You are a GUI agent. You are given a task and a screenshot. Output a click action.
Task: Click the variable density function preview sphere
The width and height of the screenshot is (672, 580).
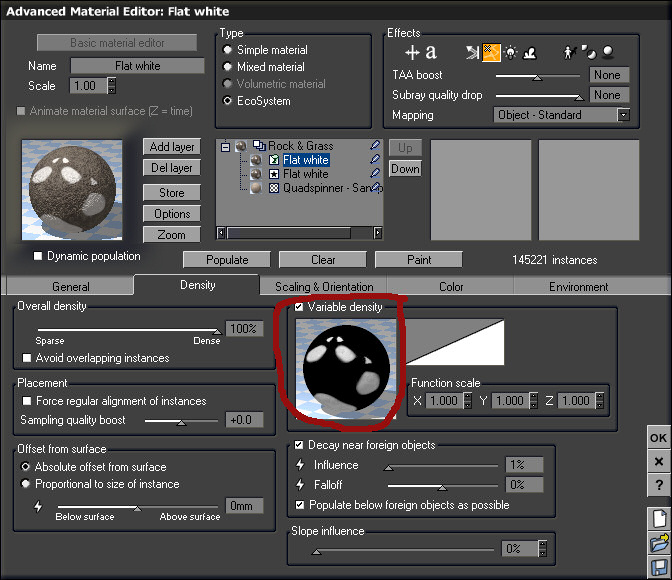346,368
